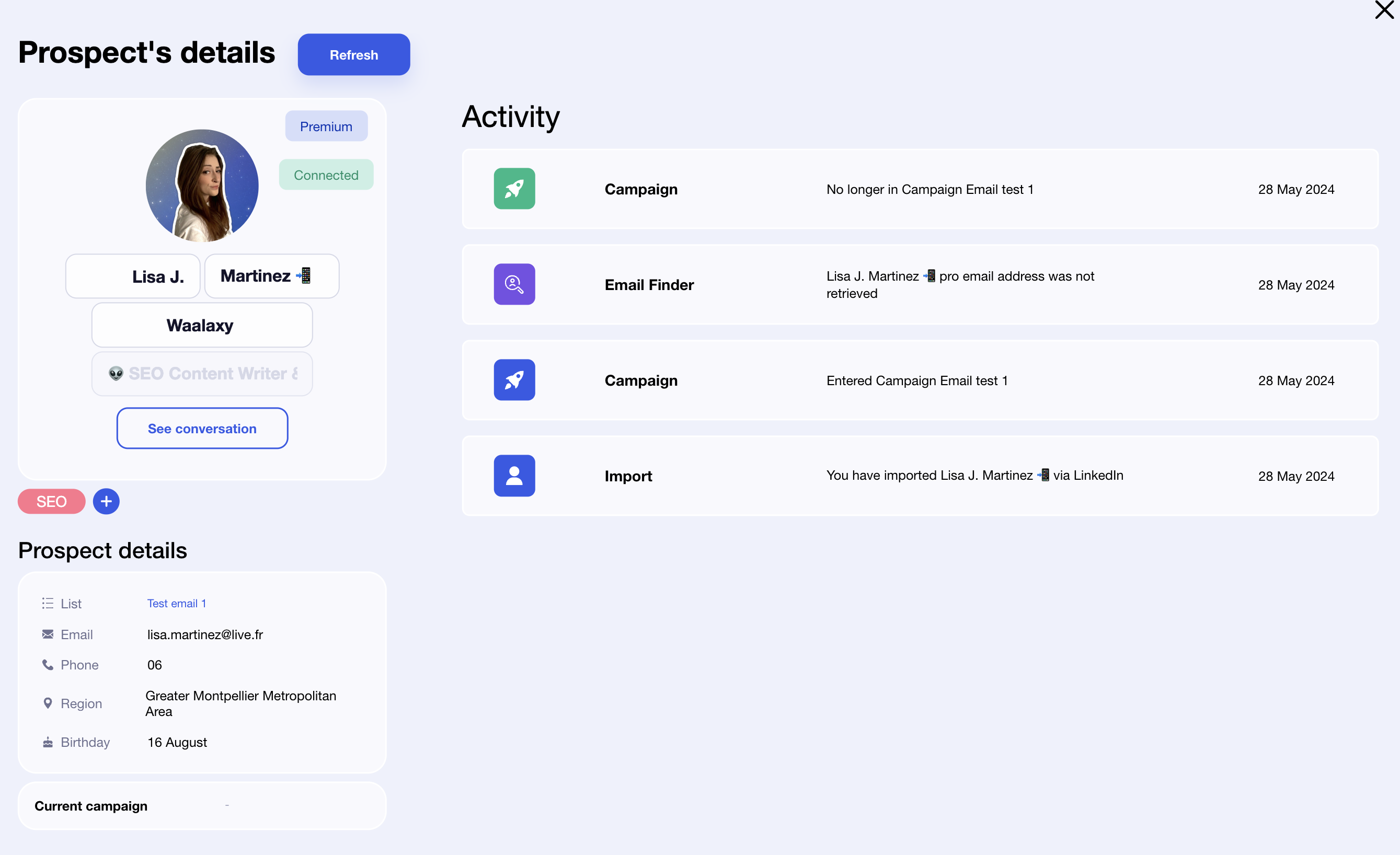Click the Import person icon

[514, 475]
